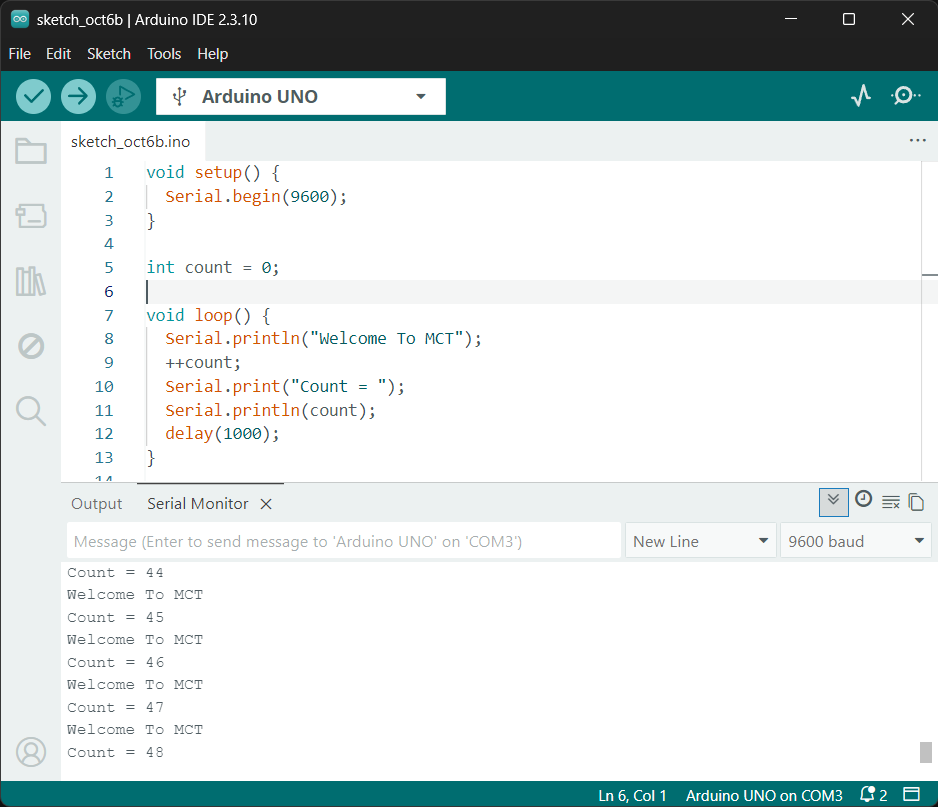The width and height of the screenshot is (938, 807).
Task: Open the Sketch menu
Action: coord(108,54)
